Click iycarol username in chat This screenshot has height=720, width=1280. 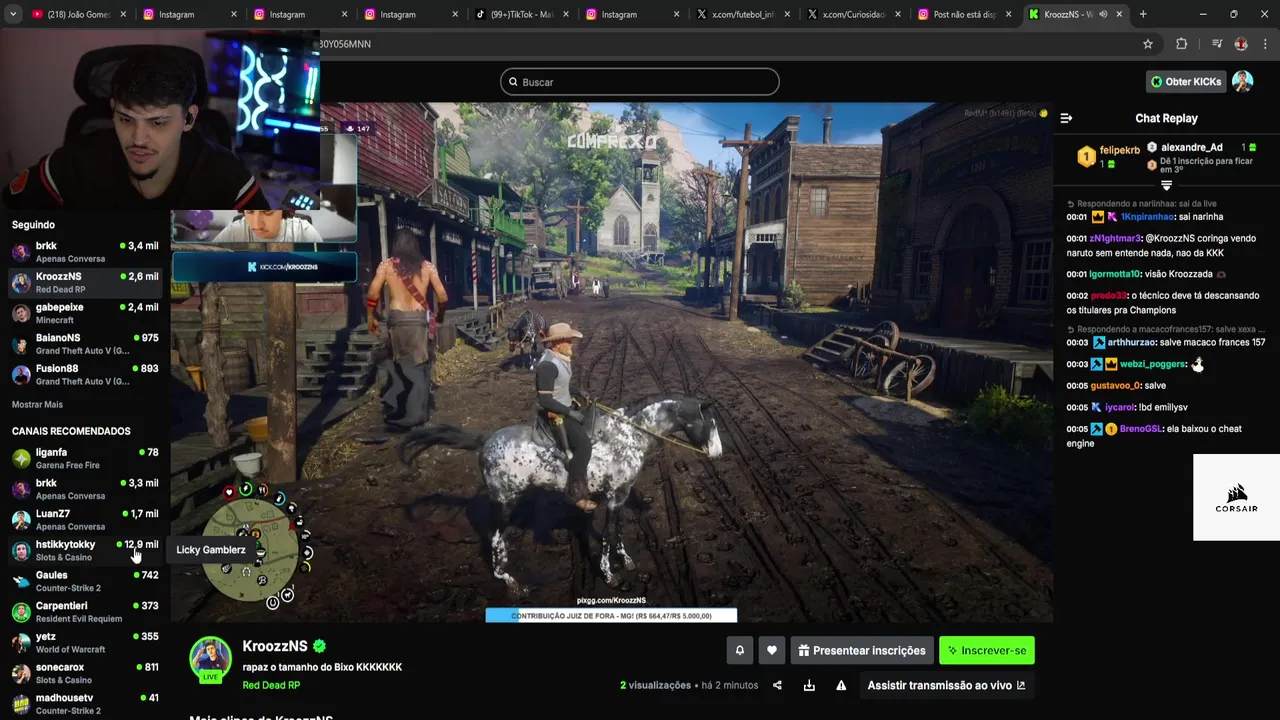click(x=1120, y=408)
